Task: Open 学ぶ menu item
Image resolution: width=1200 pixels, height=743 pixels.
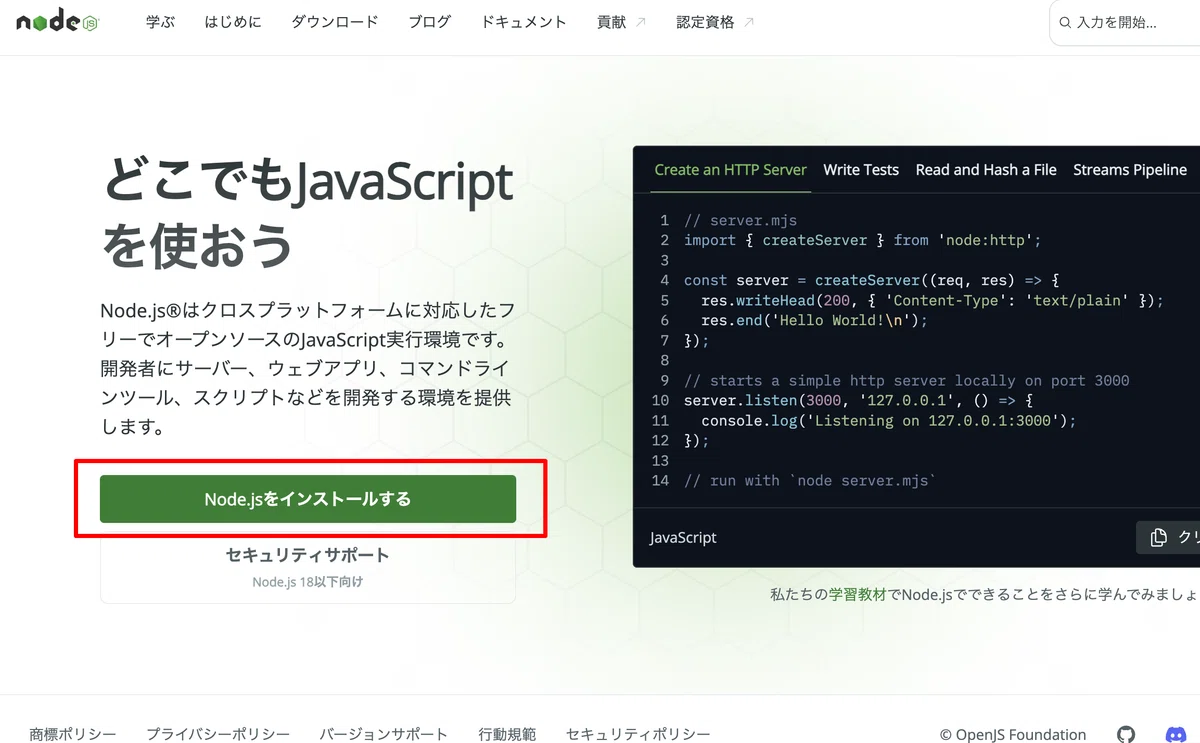Action: [160, 21]
